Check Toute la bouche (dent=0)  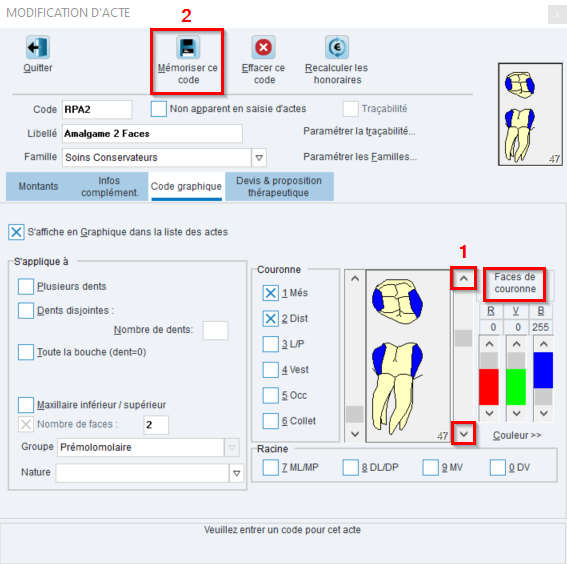(x=26, y=352)
